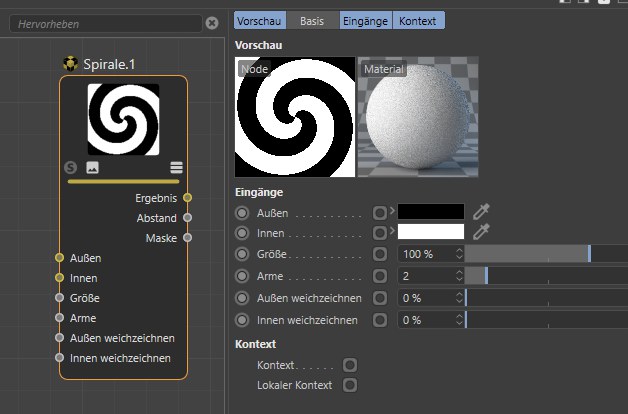
Task: Click the Ergebnis output port
Action: (187, 198)
